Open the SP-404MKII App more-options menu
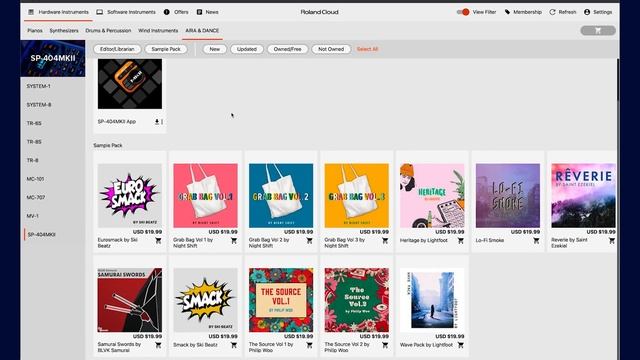This screenshot has width=640, height=360. coord(162,122)
